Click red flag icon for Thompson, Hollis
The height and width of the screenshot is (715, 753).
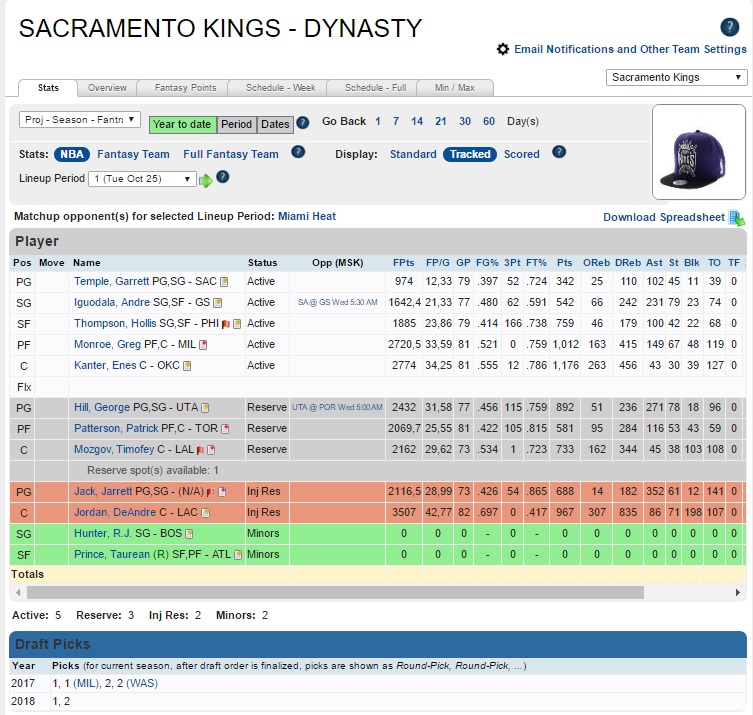[226, 324]
